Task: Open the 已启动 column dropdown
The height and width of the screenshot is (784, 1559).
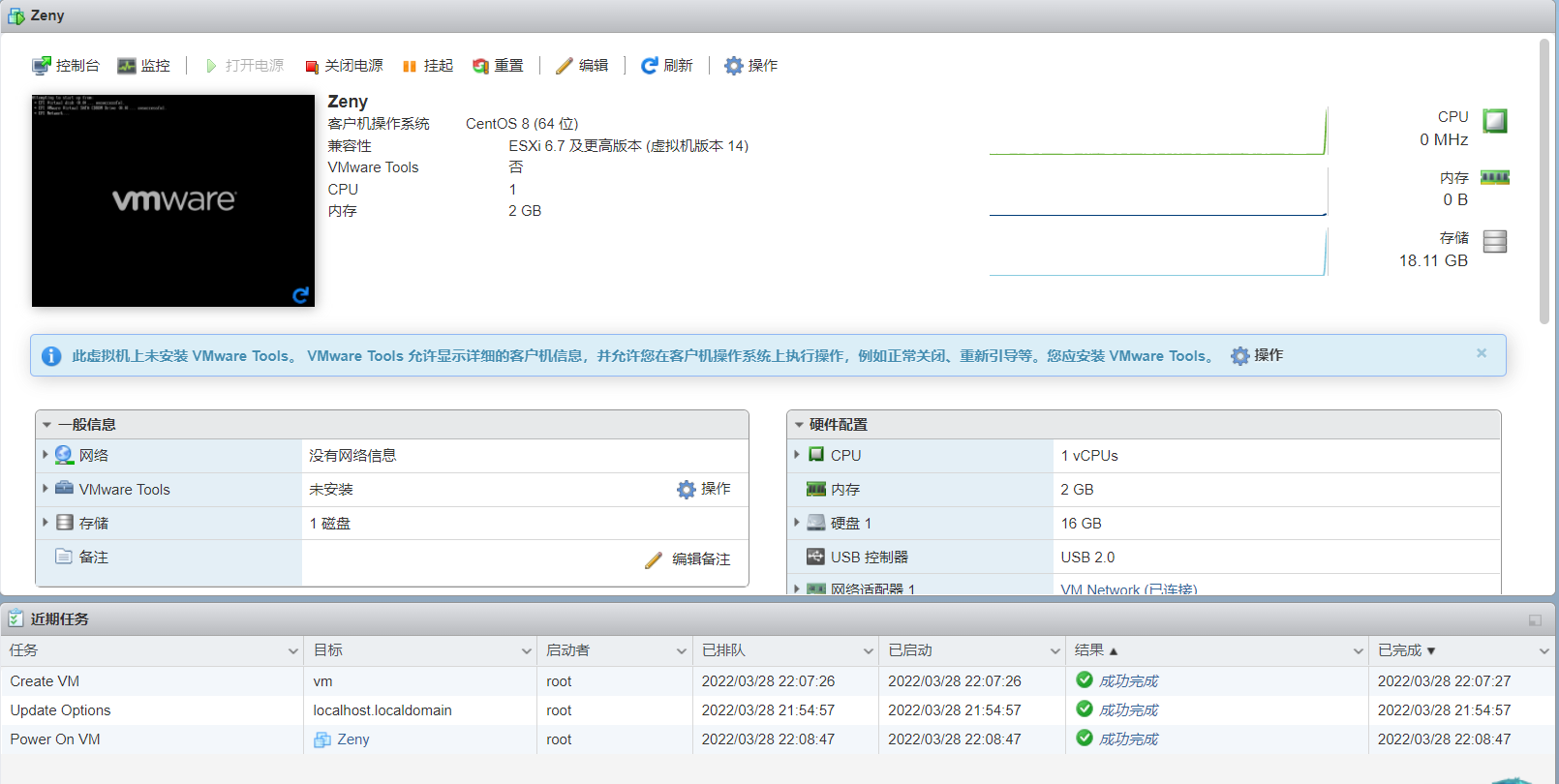Action: pyautogui.click(x=1055, y=651)
